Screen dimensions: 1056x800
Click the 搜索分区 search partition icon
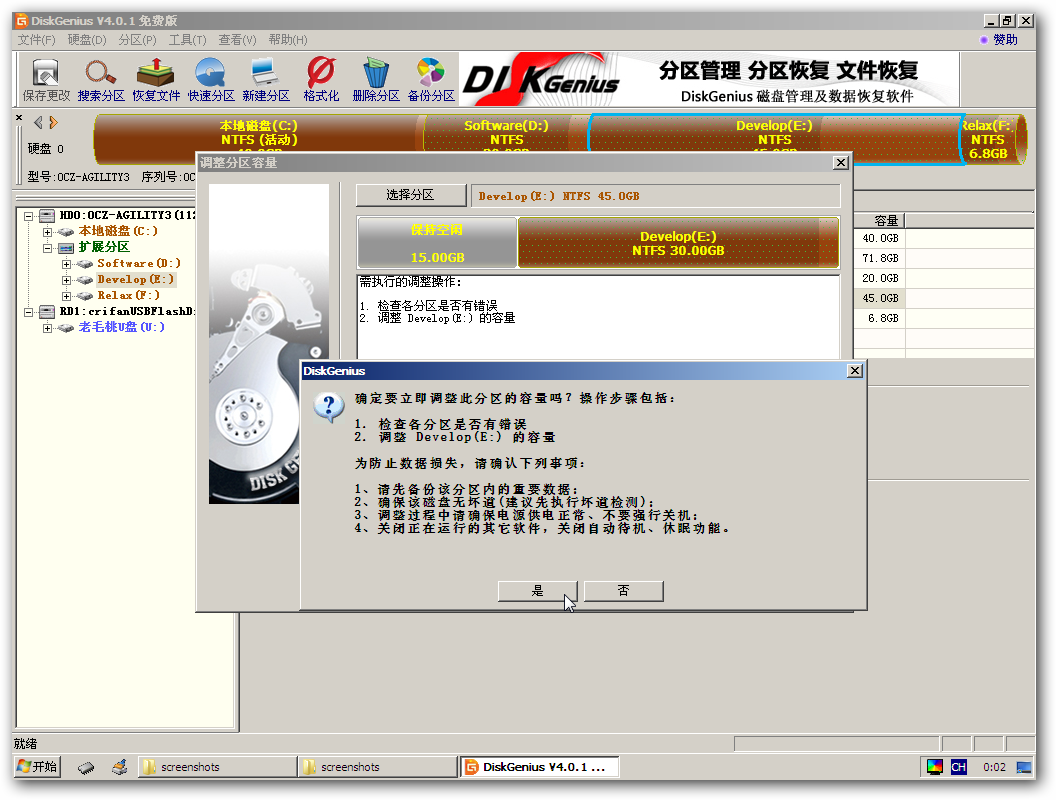click(x=101, y=80)
